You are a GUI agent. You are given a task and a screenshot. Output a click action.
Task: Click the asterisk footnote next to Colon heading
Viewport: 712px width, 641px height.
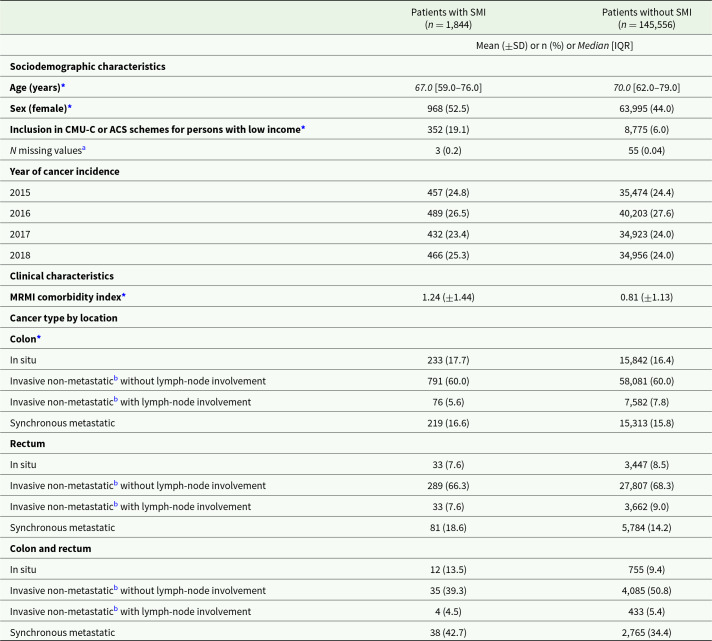38,339
